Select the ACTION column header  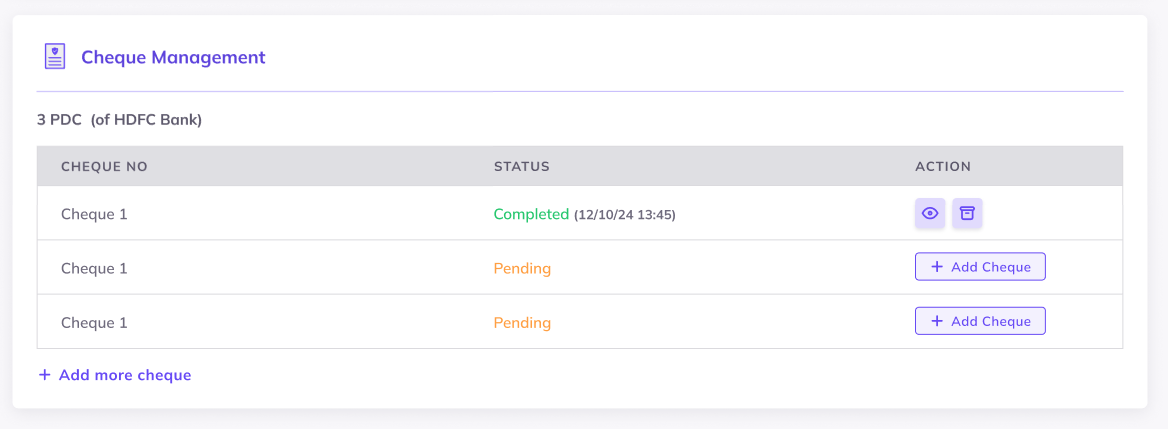coord(943,166)
